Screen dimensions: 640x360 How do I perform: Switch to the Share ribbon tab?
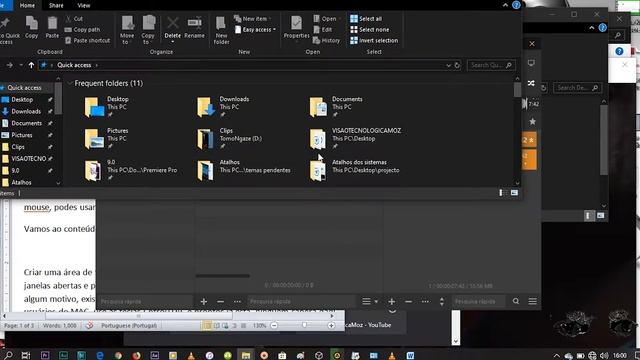pyautogui.click(x=56, y=5)
